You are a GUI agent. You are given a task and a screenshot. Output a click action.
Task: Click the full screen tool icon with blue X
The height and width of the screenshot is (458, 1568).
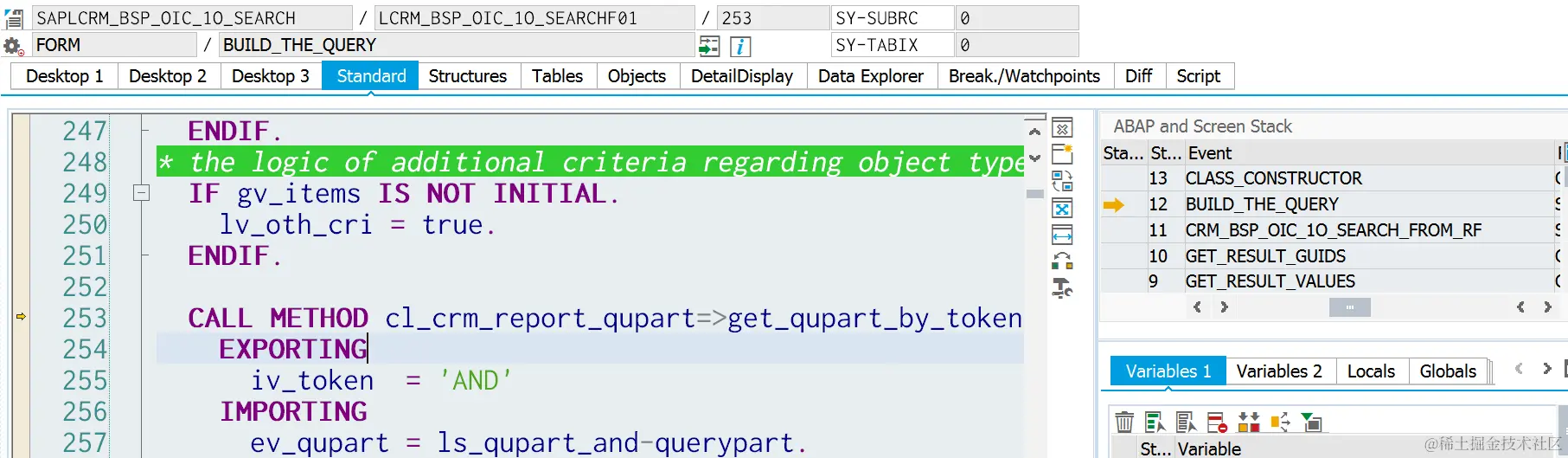(x=1062, y=208)
